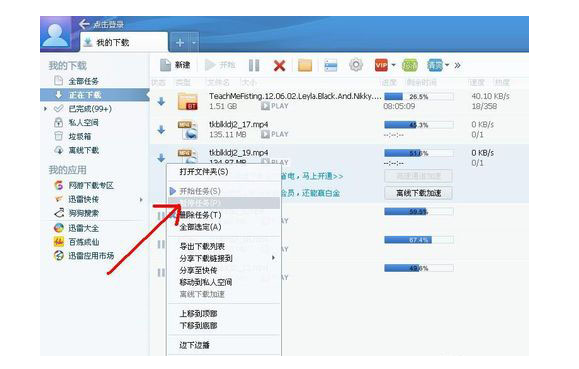Screen dimensions: 579x369
Task: Open 网游下载专区 app
Action: click(91, 185)
